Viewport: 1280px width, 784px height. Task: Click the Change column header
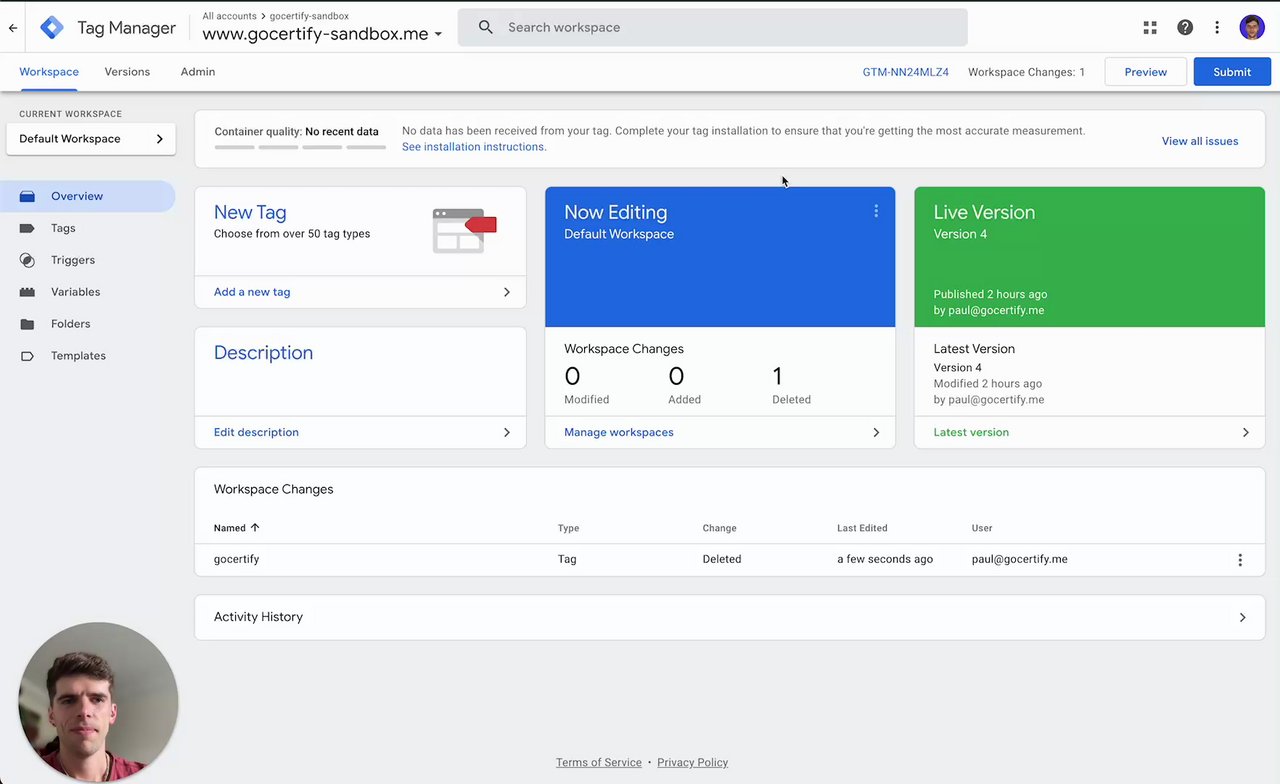[719, 528]
